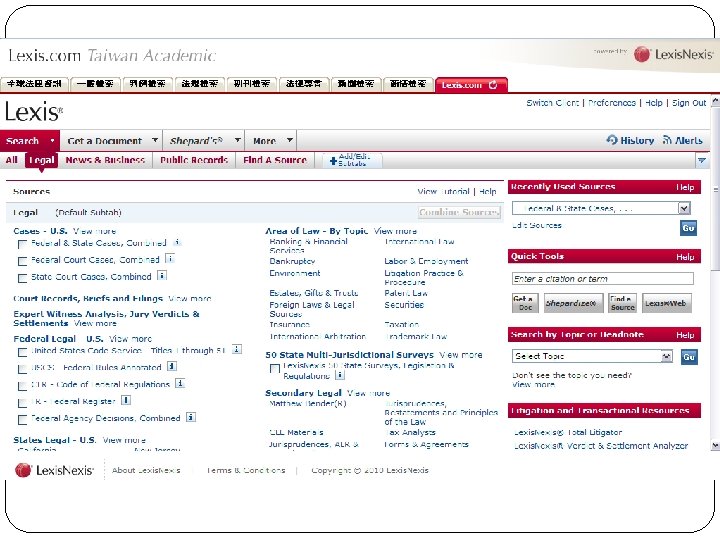The image size is (720, 540).
Task: Click the Shepardize button
Action: click(x=573, y=303)
